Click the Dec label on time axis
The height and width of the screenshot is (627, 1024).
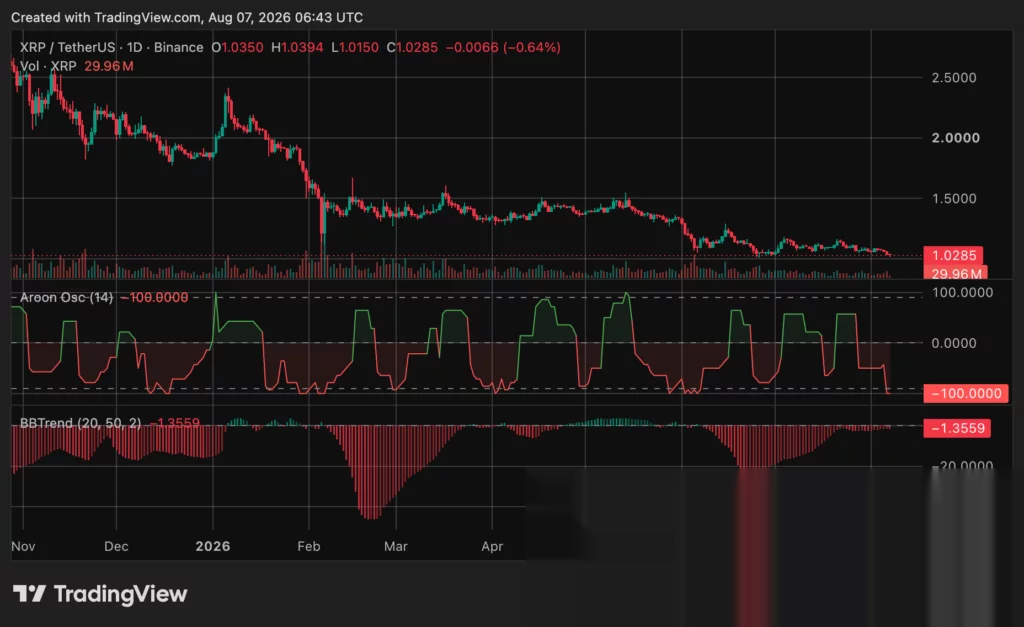tap(116, 546)
